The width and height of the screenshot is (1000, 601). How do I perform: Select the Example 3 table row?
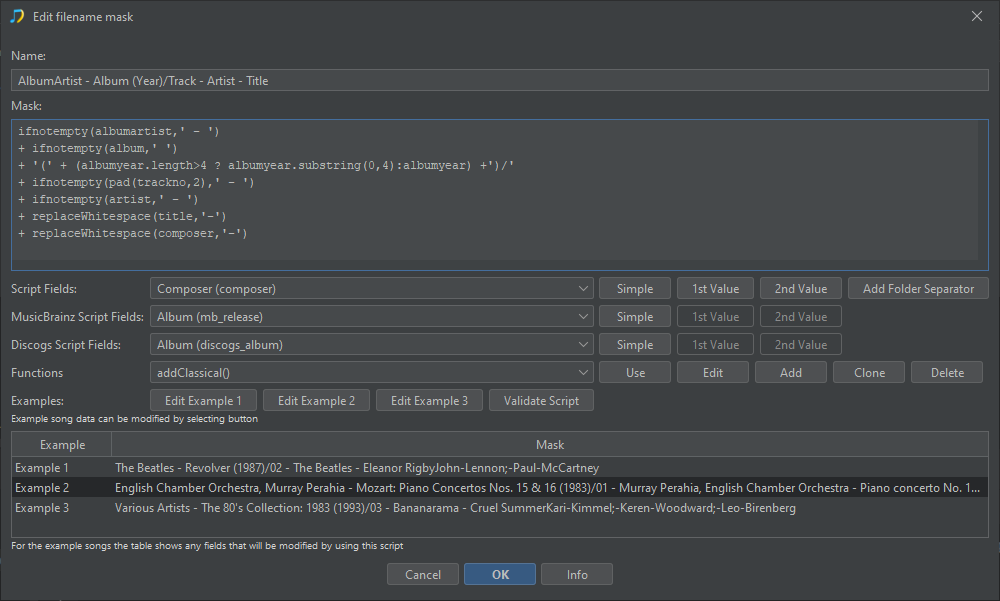(x=499, y=508)
